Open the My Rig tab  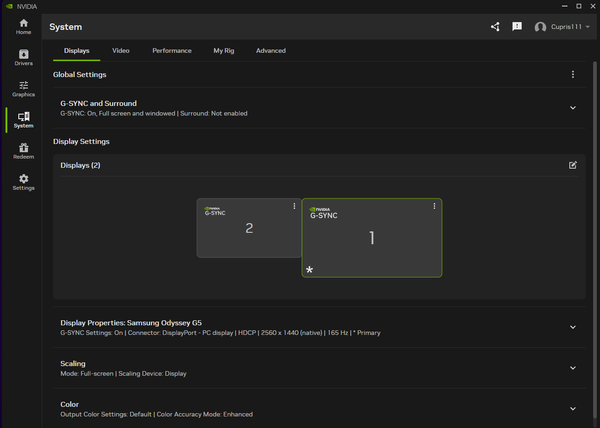coord(224,50)
